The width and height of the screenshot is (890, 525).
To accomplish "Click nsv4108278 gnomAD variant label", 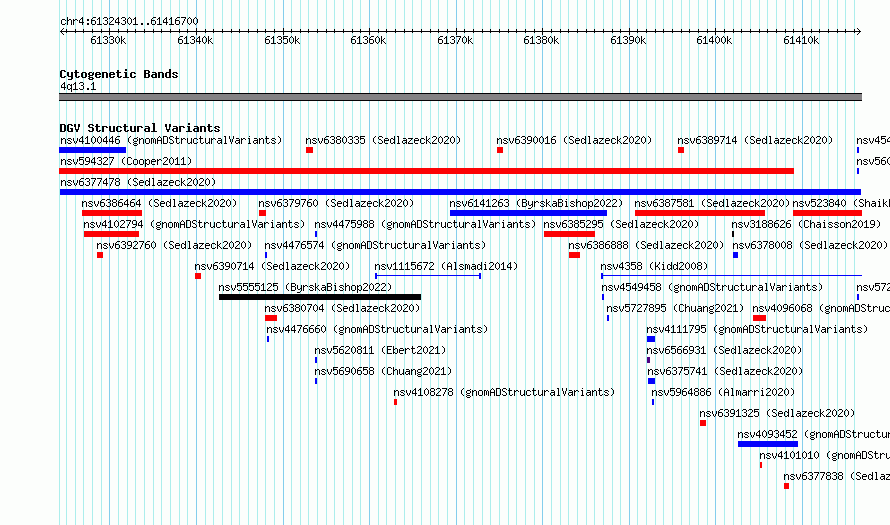I will tap(504, 392).
